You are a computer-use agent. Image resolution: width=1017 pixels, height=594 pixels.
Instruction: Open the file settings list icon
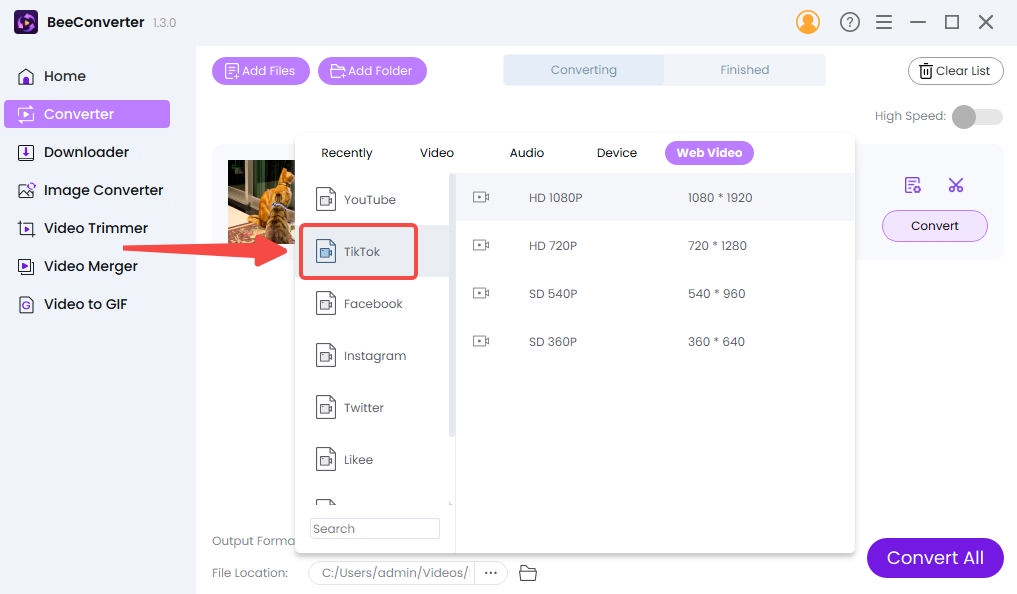point(913,185)
